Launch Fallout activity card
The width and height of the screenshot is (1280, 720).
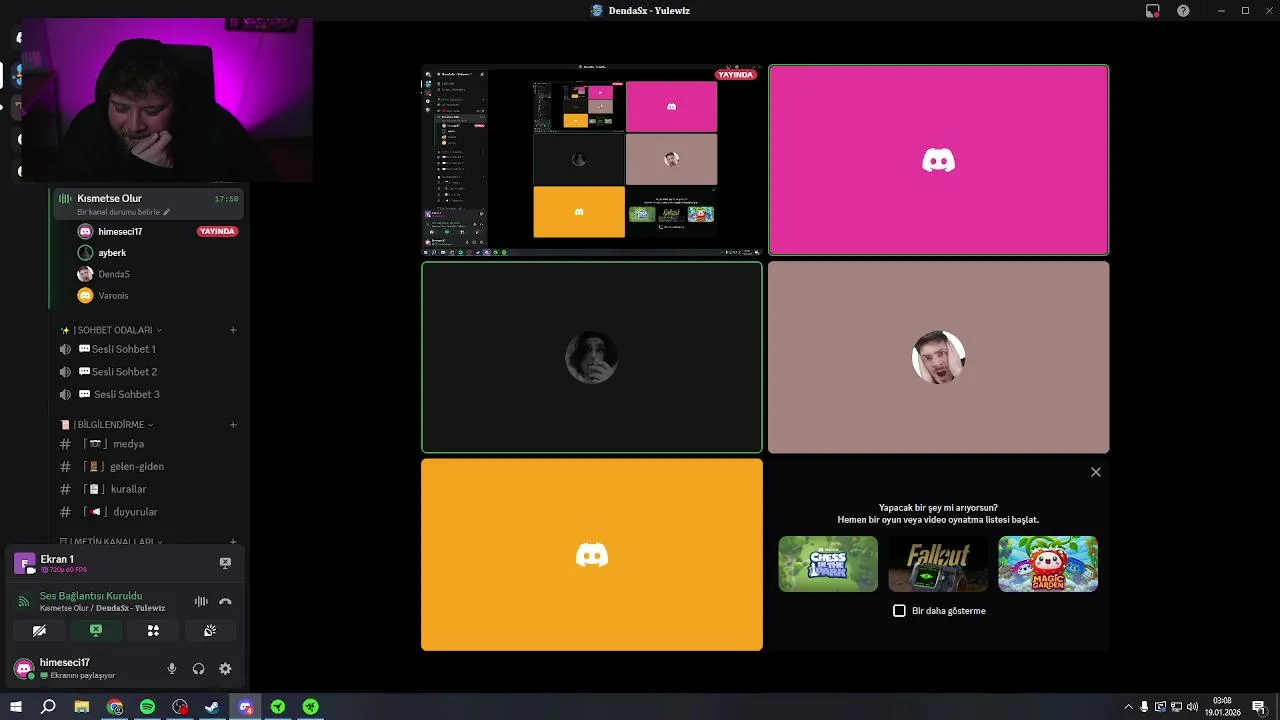coord(938,564)
